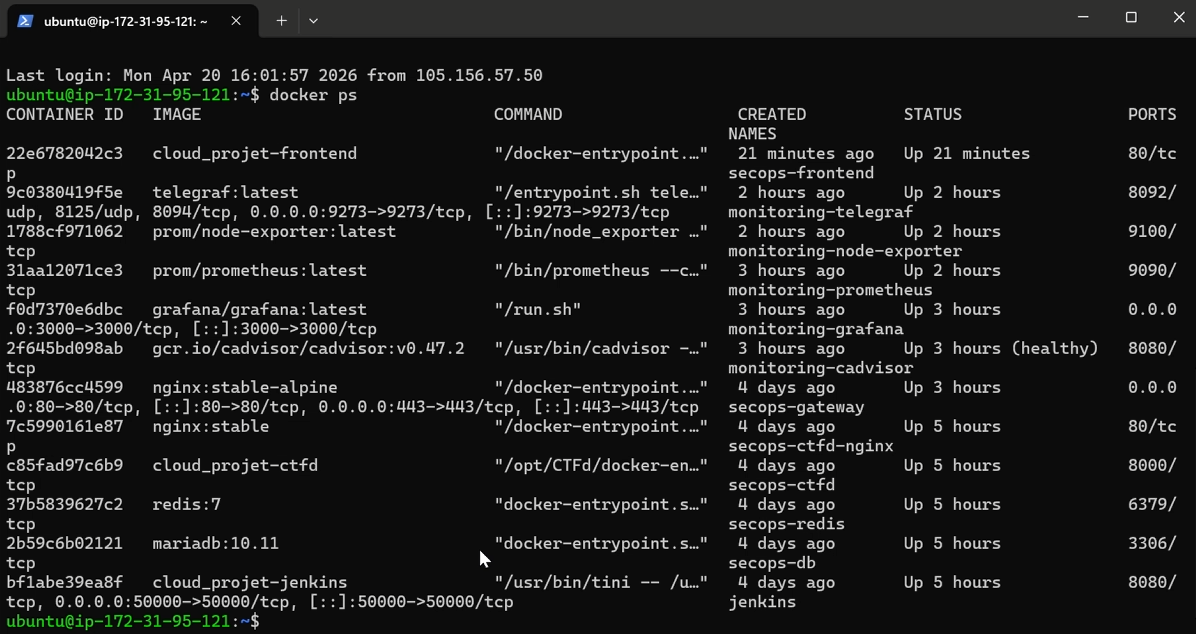Click the STATUS column header
The height and width of the screenshot is (634, 1196).
coord(932,114)
